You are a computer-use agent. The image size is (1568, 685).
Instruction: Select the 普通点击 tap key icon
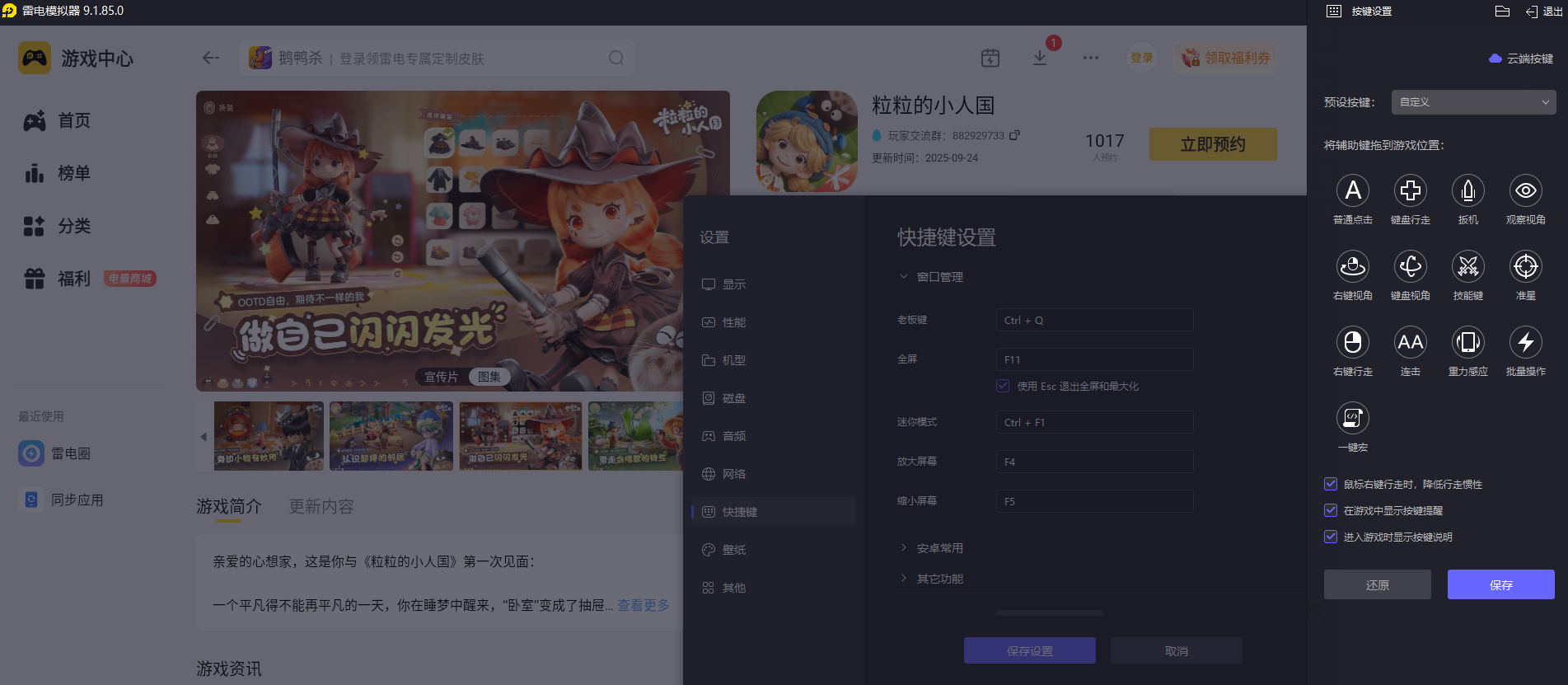tap(1352, 190)
